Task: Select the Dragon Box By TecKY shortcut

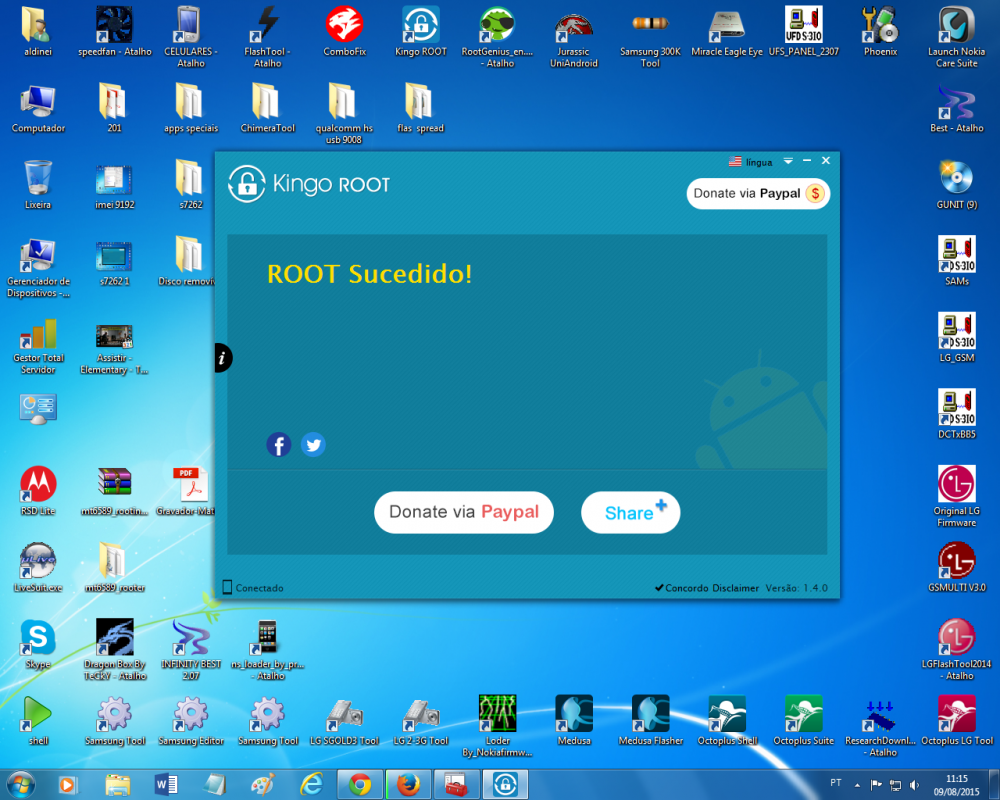Action: click(x=115, y=649)
